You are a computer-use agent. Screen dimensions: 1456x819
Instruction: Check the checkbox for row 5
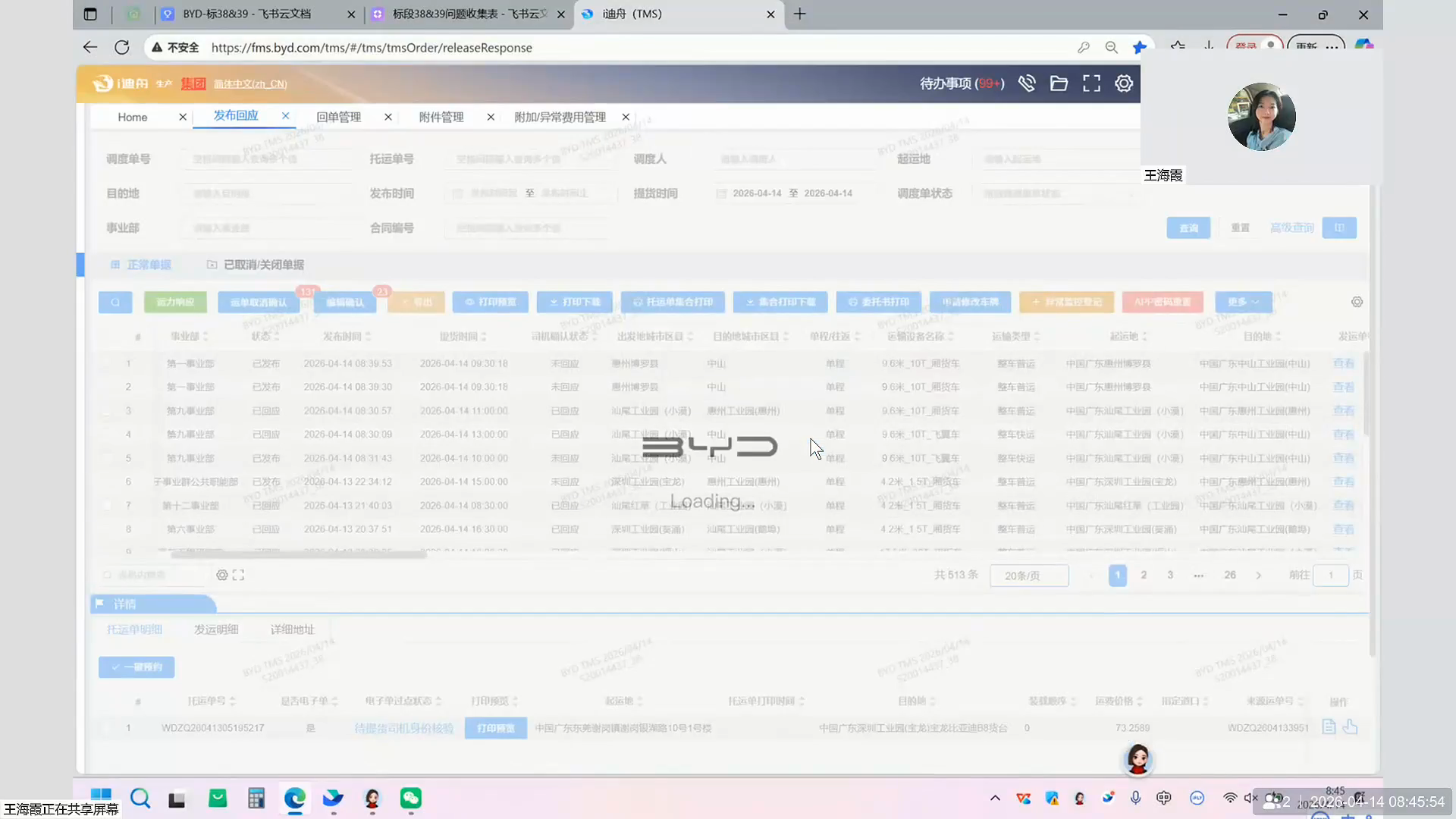pos(107,458)
